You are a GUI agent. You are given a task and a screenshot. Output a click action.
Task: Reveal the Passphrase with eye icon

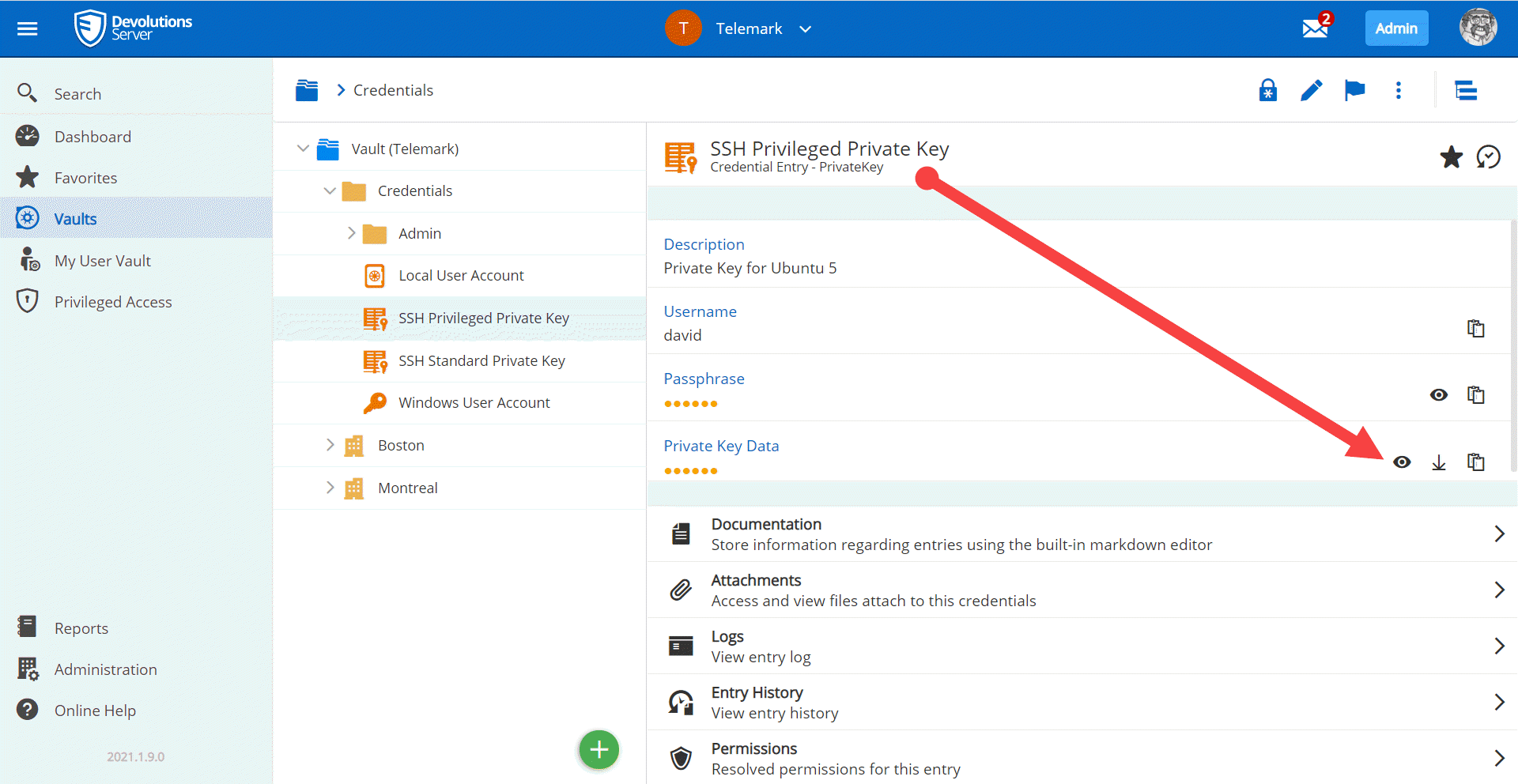tap(1438, 395)
